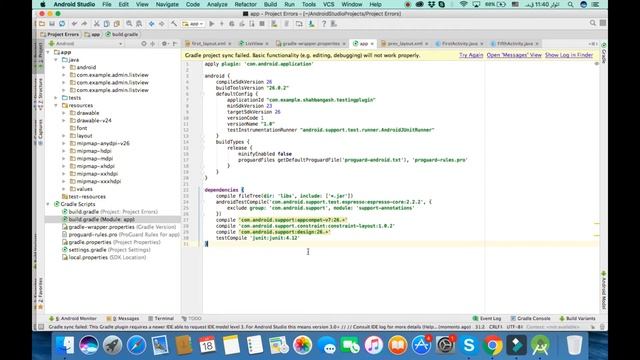Open the Refactor menu
Screen dimensions: 640x360
coord(245,4)
